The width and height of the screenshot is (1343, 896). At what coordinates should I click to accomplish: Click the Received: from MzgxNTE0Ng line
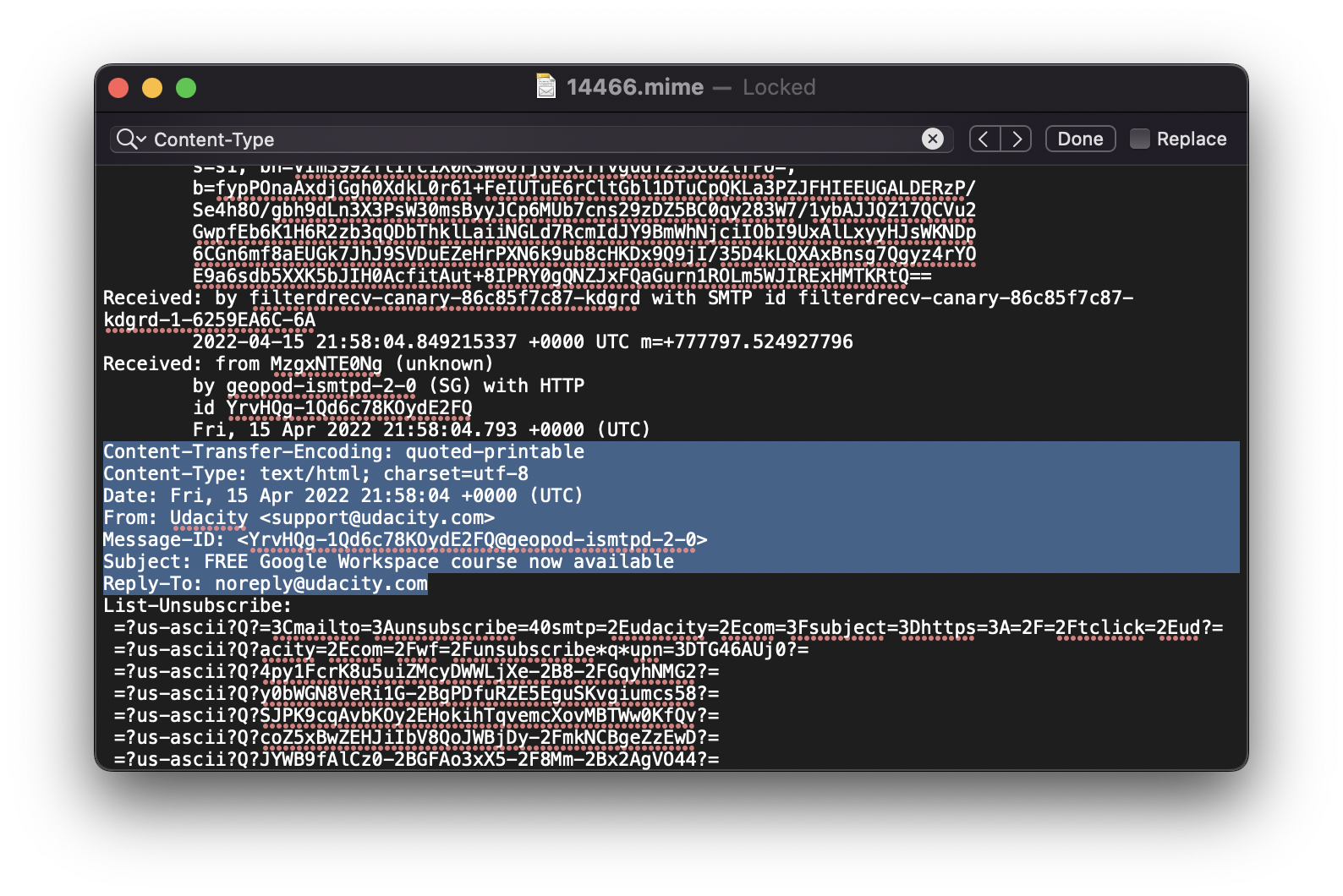[298, 363]
